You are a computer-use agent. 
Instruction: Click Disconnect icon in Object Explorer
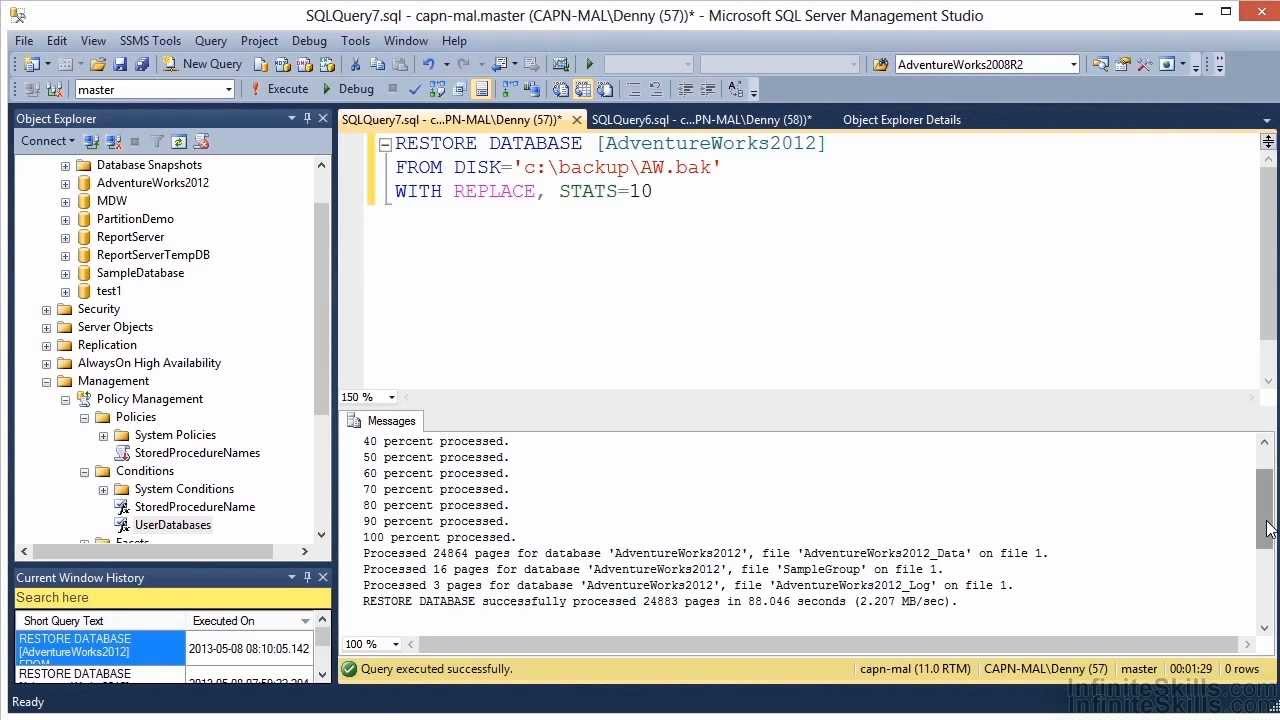click(x=114, y=141)
